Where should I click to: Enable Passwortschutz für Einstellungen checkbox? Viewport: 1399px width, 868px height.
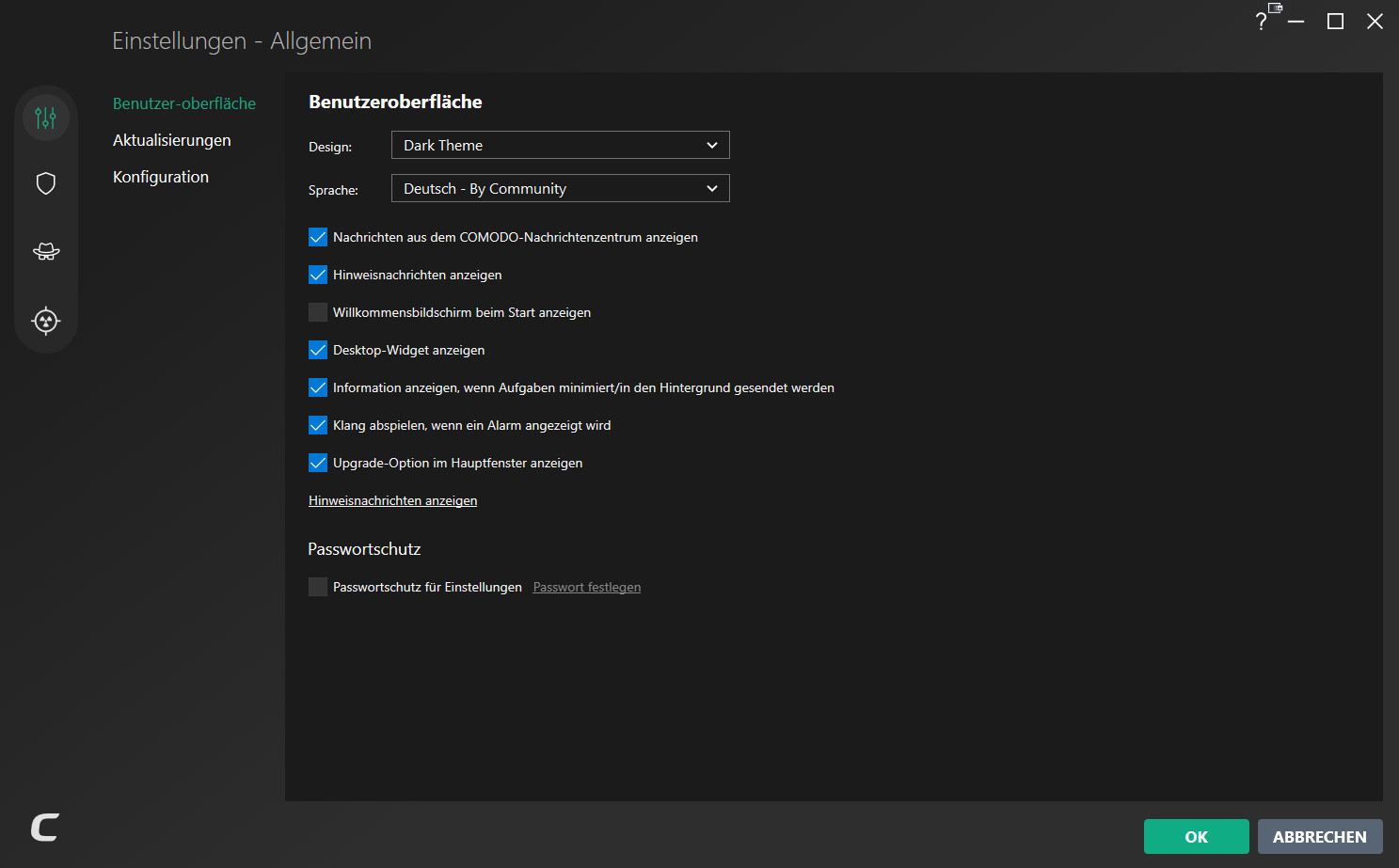click(318, 587)
